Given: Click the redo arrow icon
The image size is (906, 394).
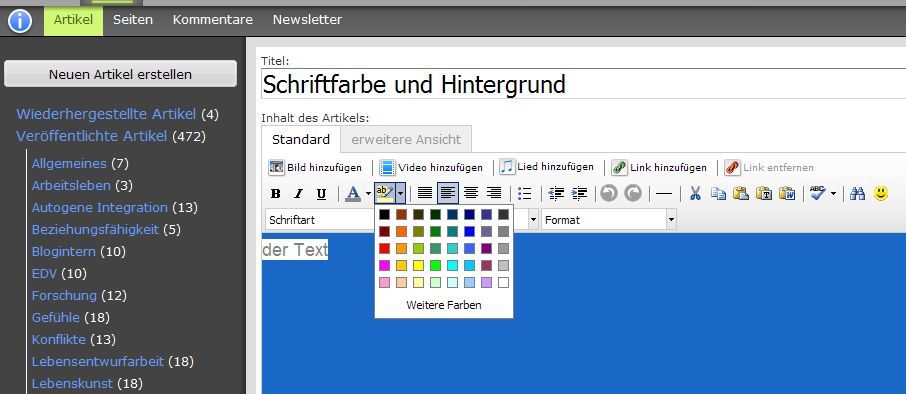Looking at the screenshot, I should (633, 193).
